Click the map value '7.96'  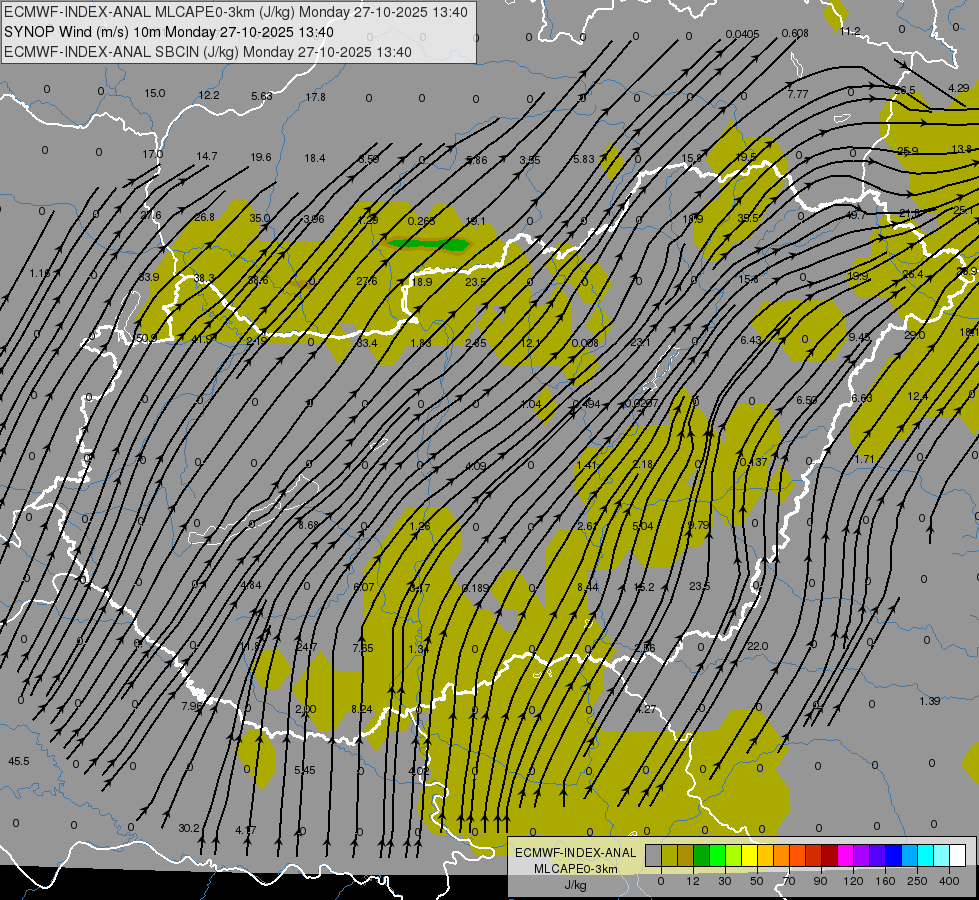pos(192,706)
